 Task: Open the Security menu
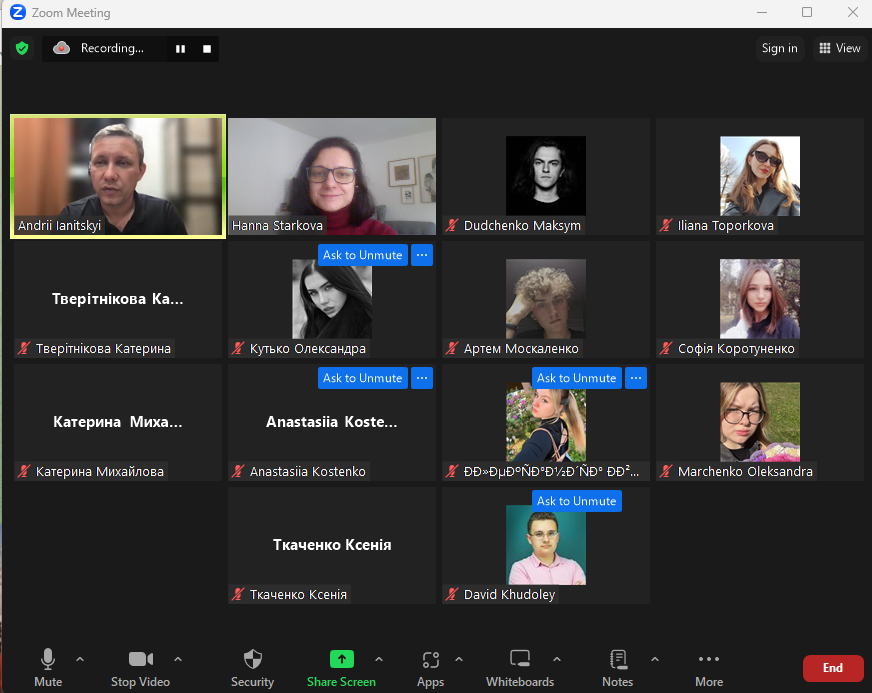coord(252,666)
